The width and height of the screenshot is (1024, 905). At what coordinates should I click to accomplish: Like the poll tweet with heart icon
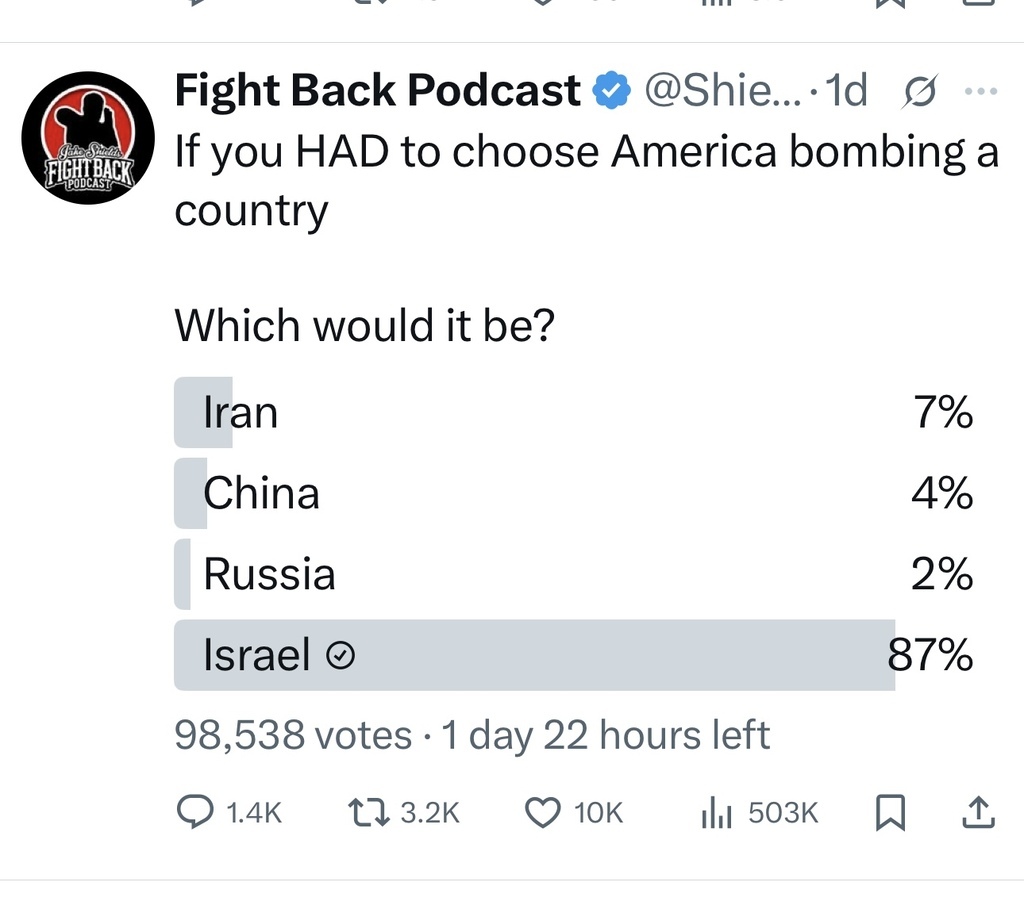(543, 813)
